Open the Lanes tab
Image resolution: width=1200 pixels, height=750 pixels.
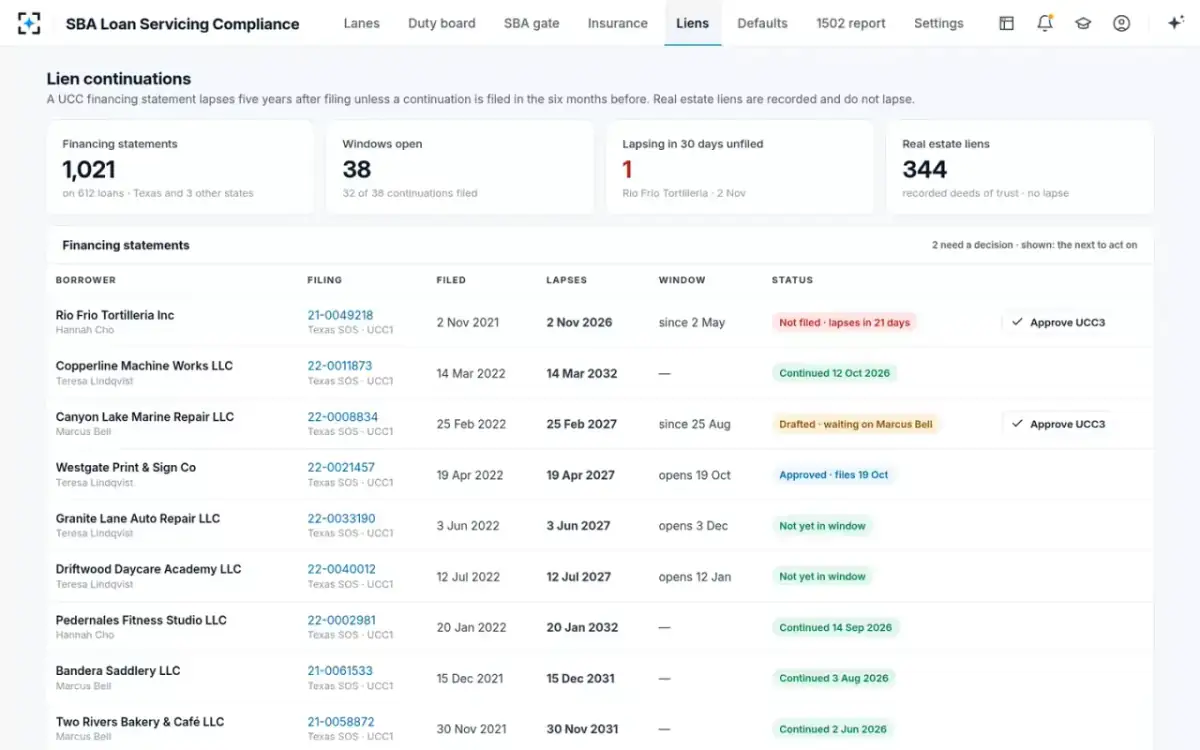click(361, 23)
